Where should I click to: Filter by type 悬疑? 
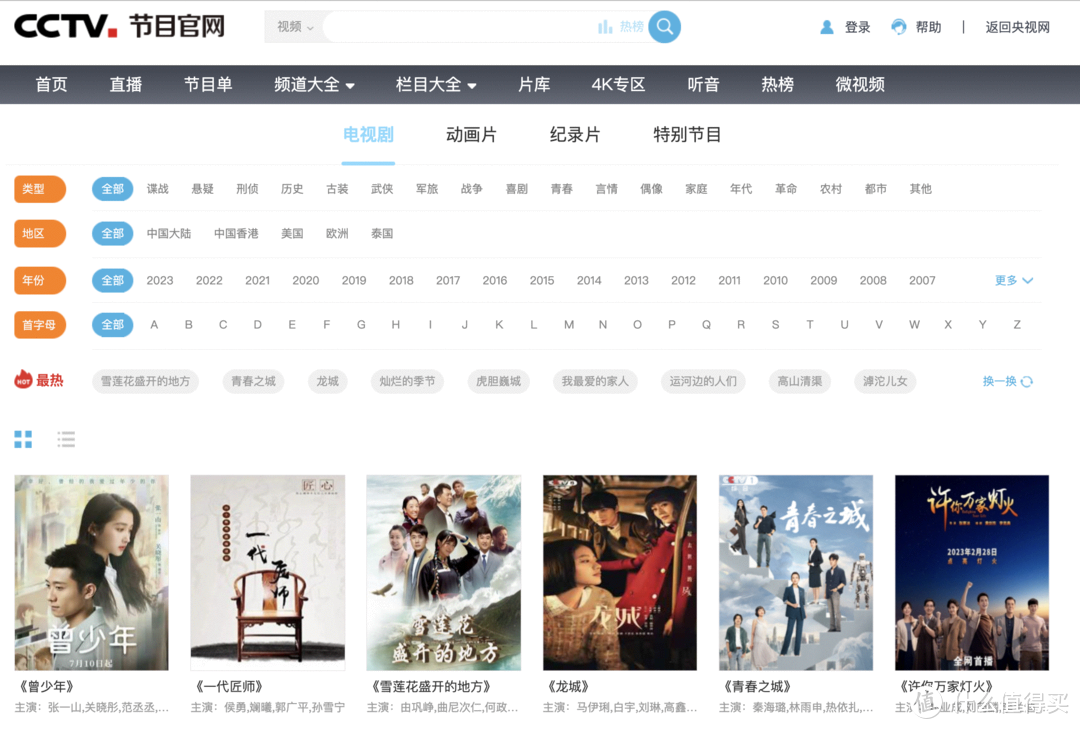pyautogui.click(x=202, y=189)
